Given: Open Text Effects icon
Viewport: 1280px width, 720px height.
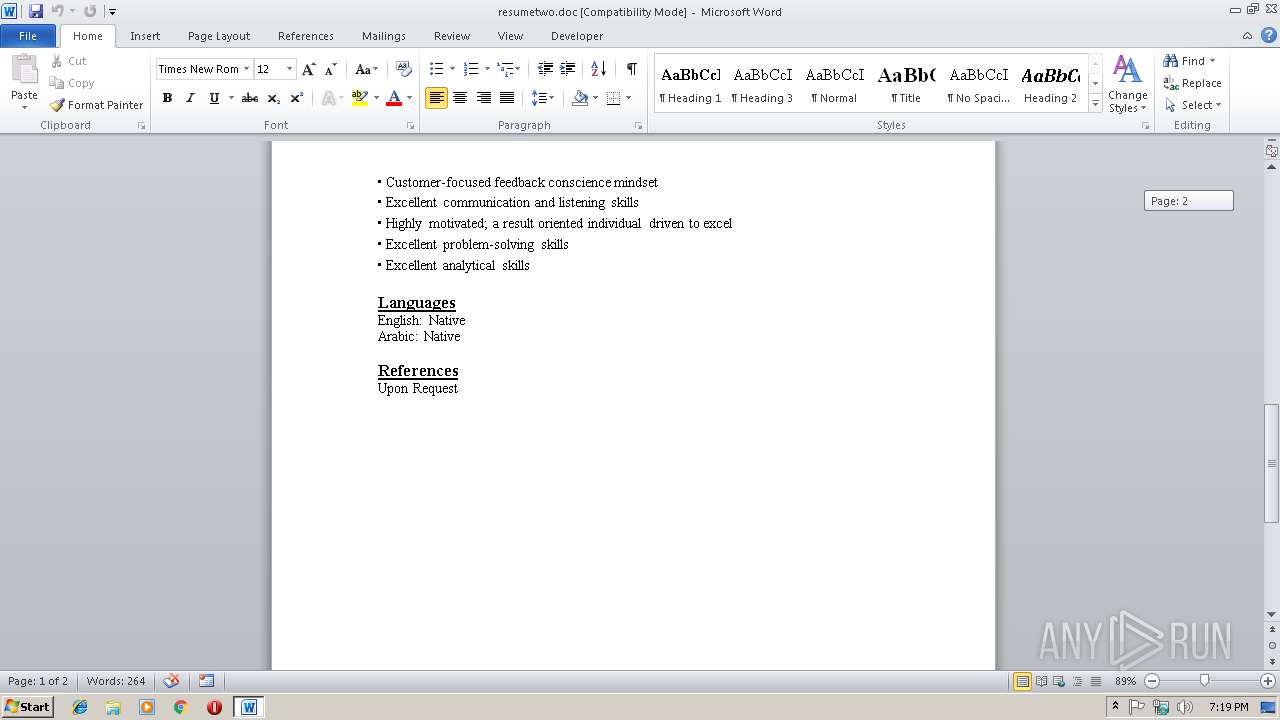Looking at the screenshot, I should [x=328, y=98].
